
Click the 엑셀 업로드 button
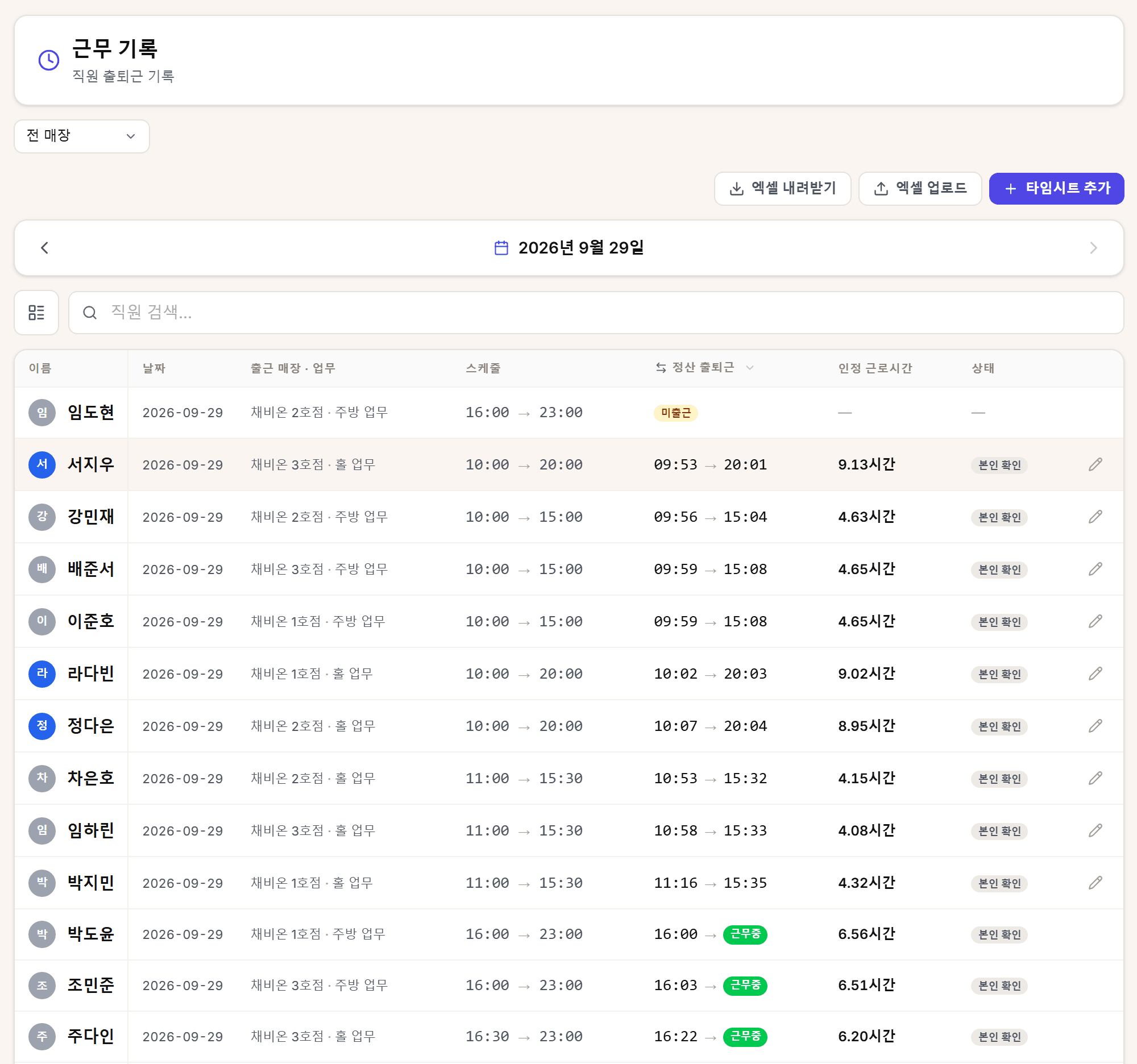click(920, 188)
